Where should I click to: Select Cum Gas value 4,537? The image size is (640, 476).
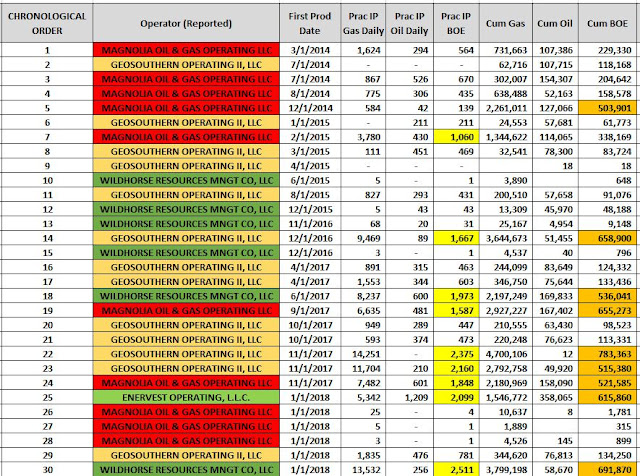click(505, 253)
